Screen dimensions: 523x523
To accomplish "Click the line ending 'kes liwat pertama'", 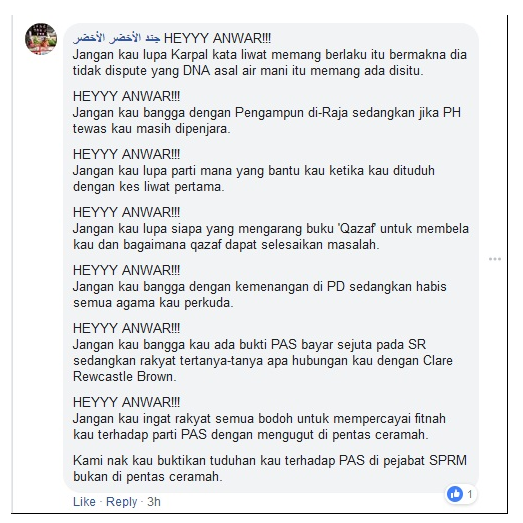I will 149,187.
